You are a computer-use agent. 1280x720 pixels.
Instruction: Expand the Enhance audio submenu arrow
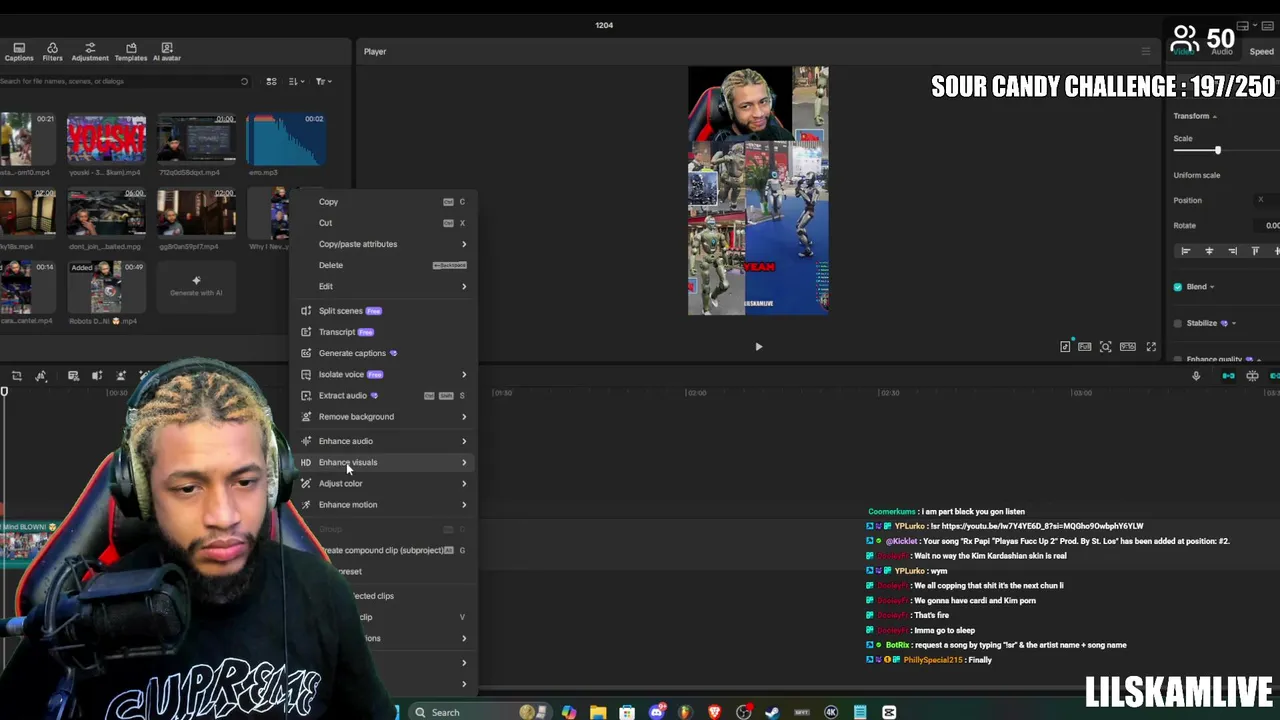pyautogui.click(x=464, y=441)
